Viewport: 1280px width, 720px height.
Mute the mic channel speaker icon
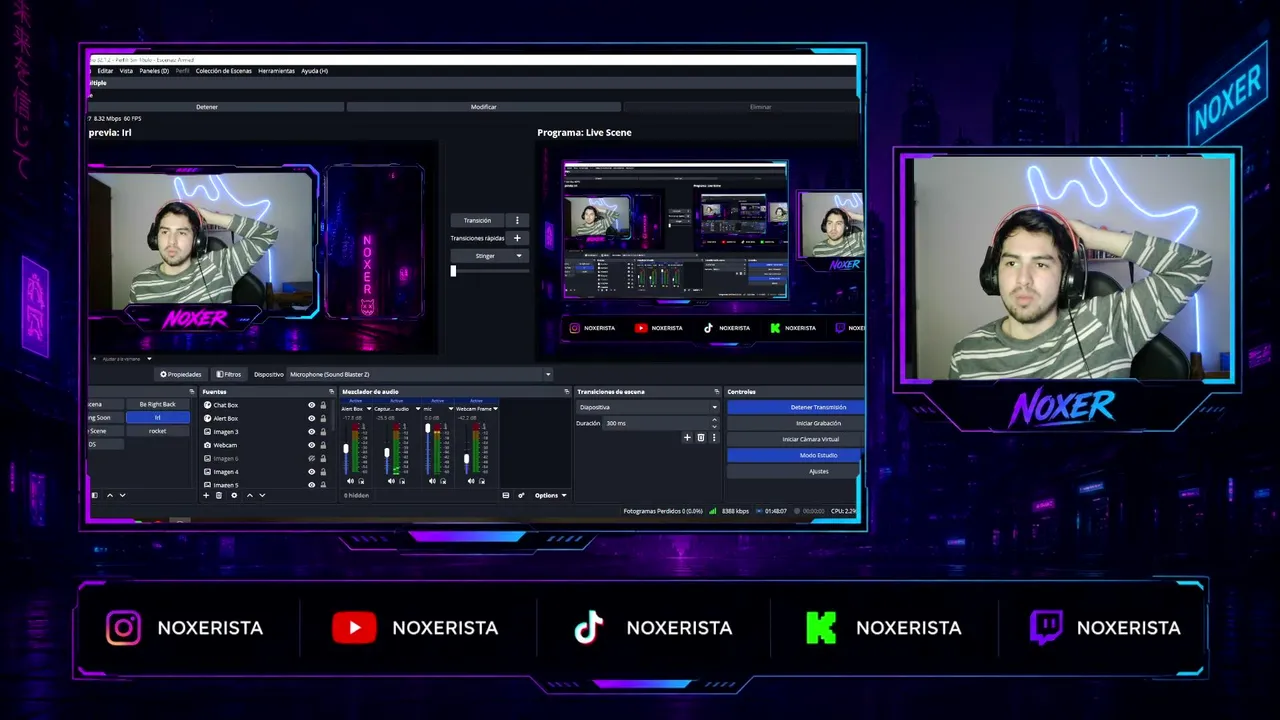tap(432, 481)
